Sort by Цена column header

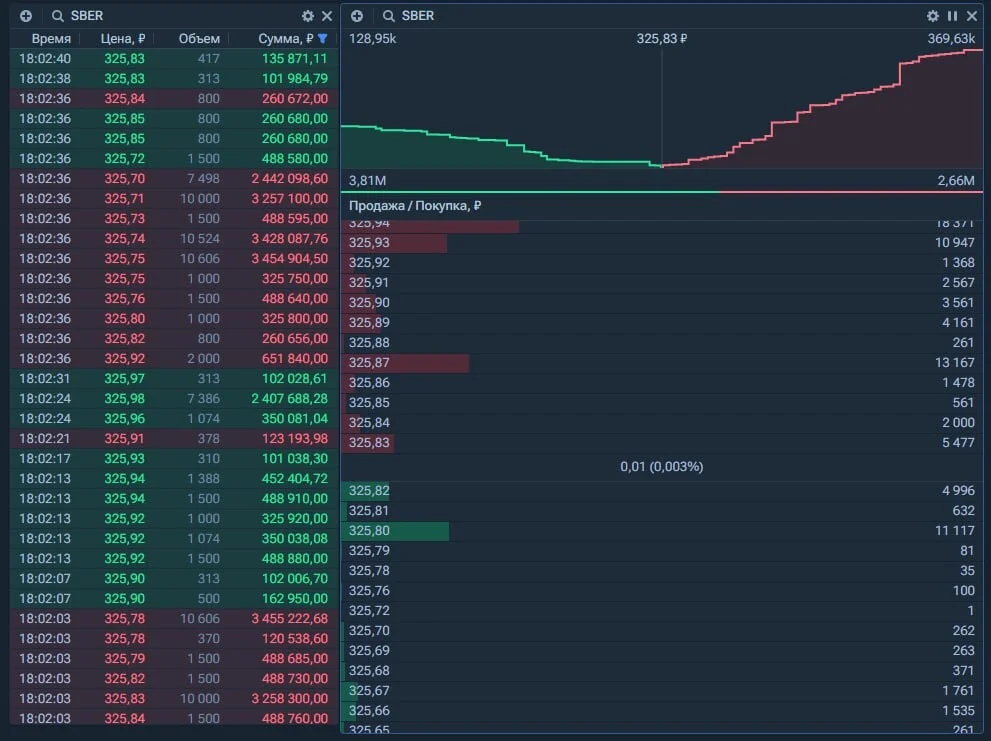pyautogui.click(x=123, y=39)
